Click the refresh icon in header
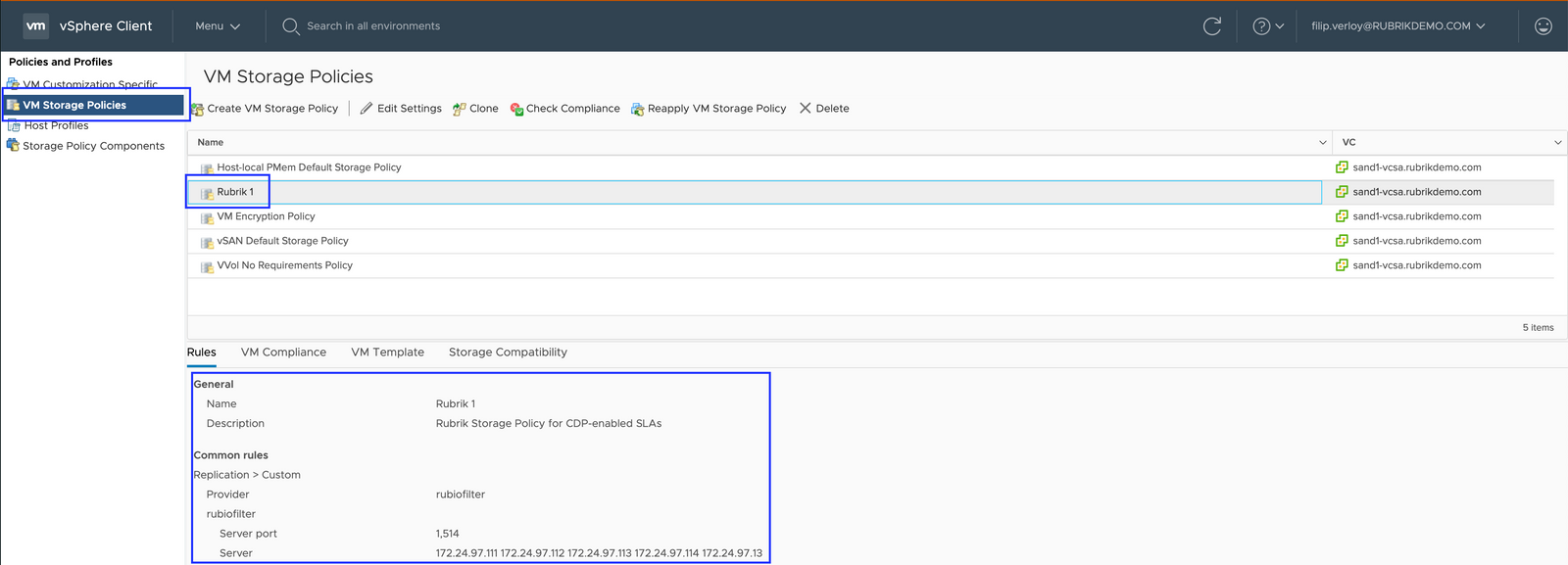The height and width of the screenshot is (565, 1568). click(1212, 26)
